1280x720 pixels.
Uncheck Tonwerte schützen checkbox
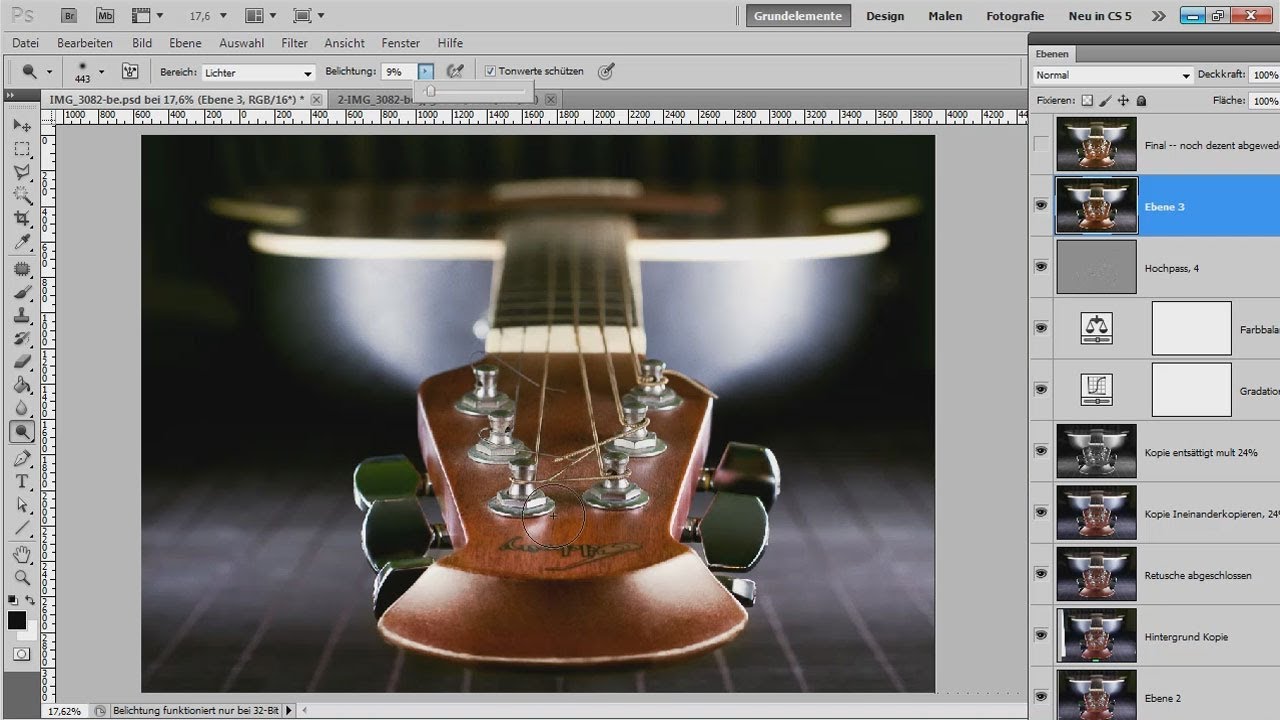[x=490, y=71]
